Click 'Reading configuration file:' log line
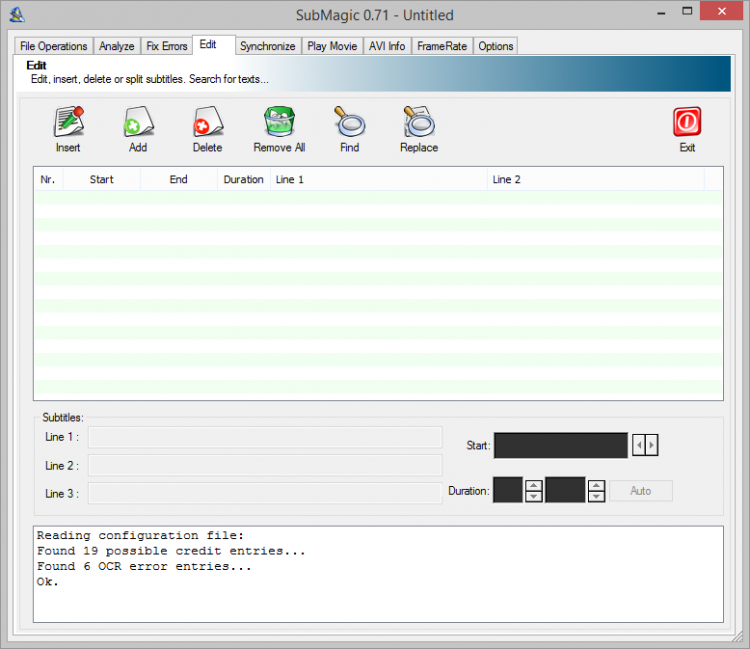Image resolution: width=750 pixels, height=649 pixels. 140,535
